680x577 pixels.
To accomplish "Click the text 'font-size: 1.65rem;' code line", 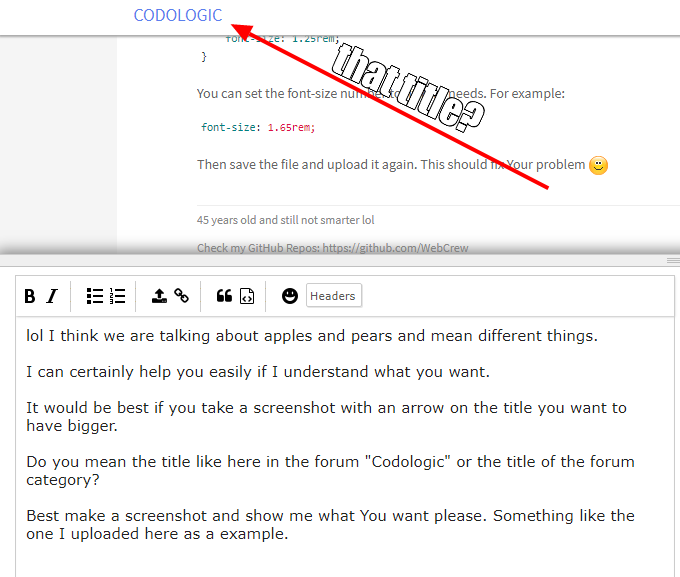I will point(258,128).
